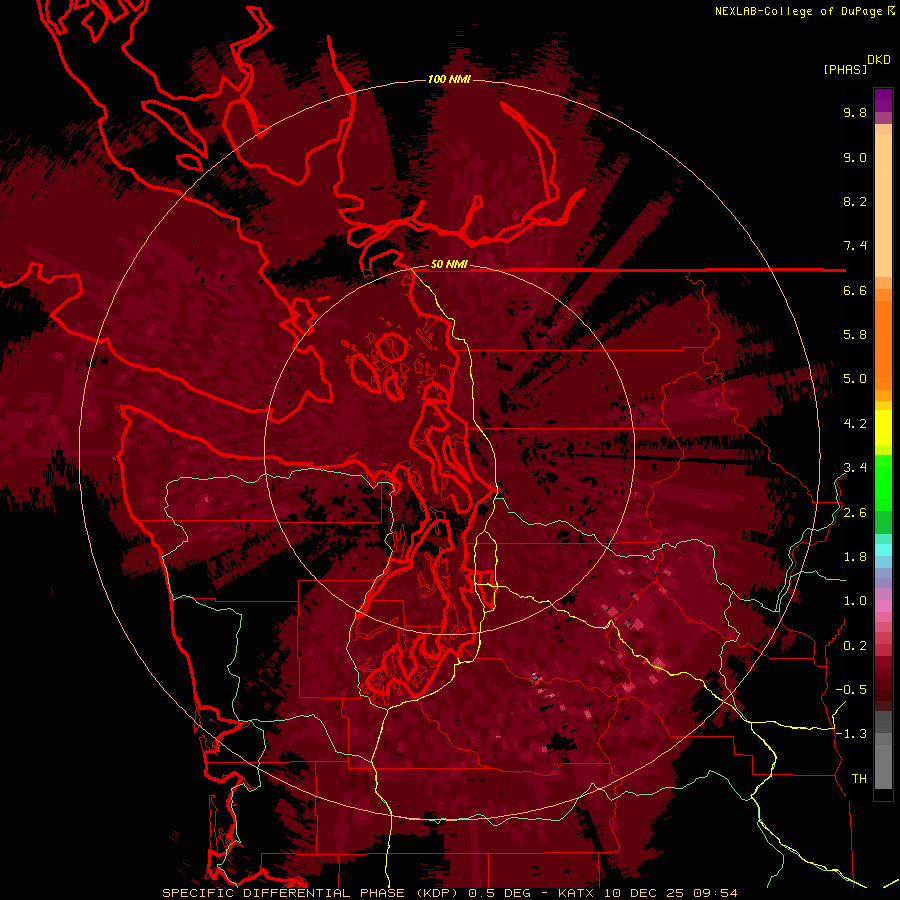Click the (KDP) product abbreviation

[437, 893]
